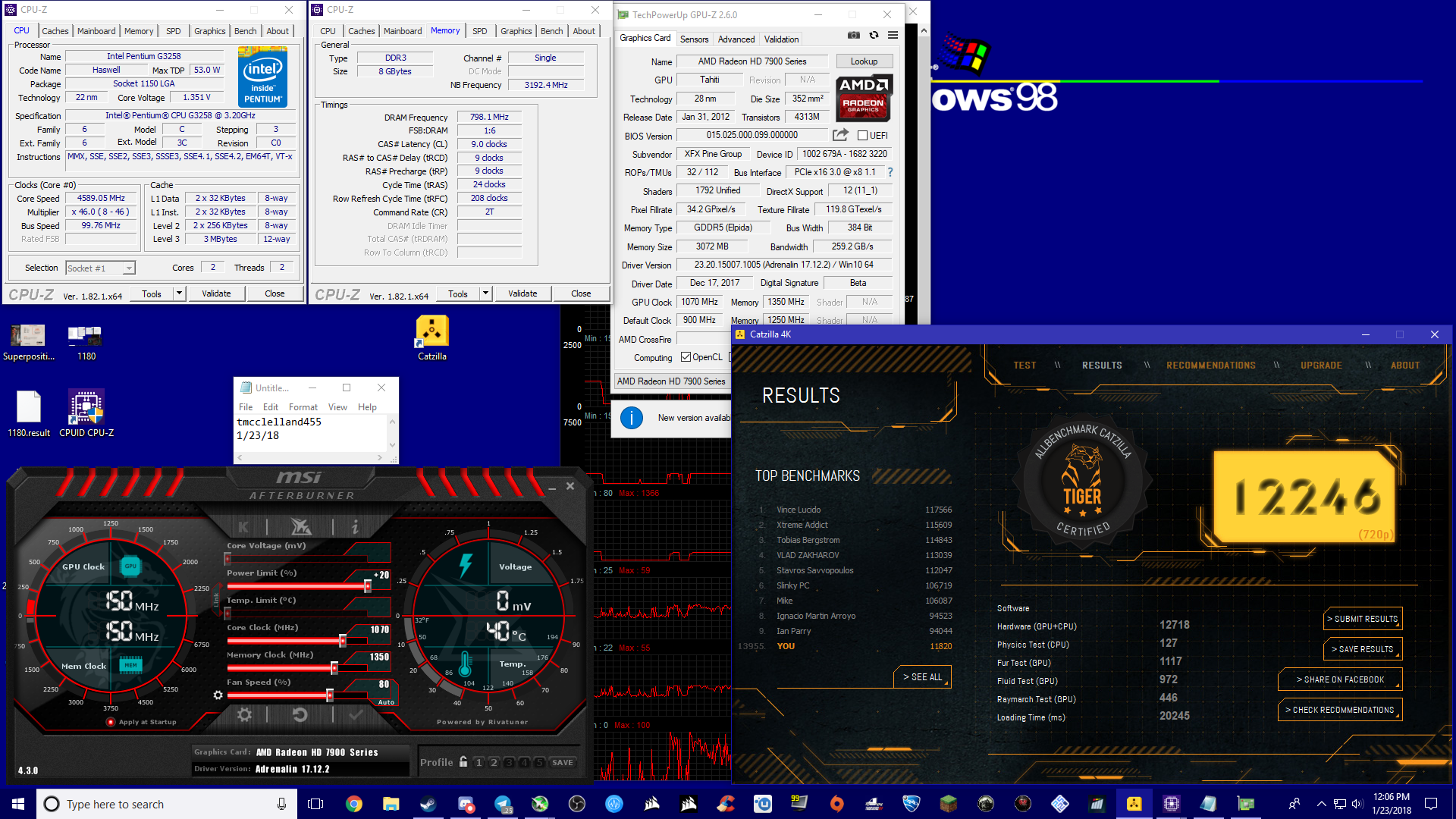1456x819 pixels.
Task: Open the Format menu in Notepad
Action: 303,407
